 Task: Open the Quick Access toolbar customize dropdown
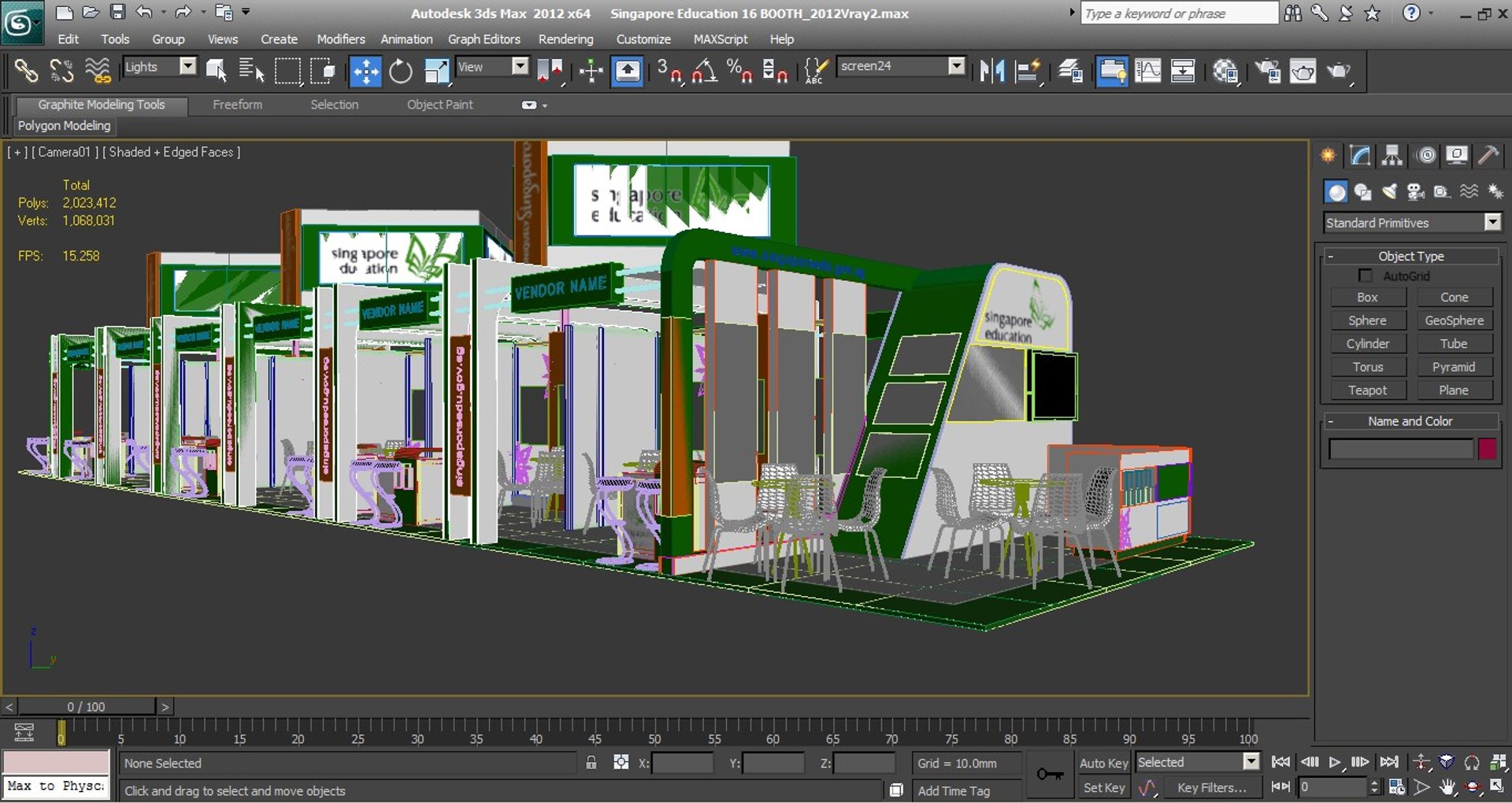click(246, 12)
